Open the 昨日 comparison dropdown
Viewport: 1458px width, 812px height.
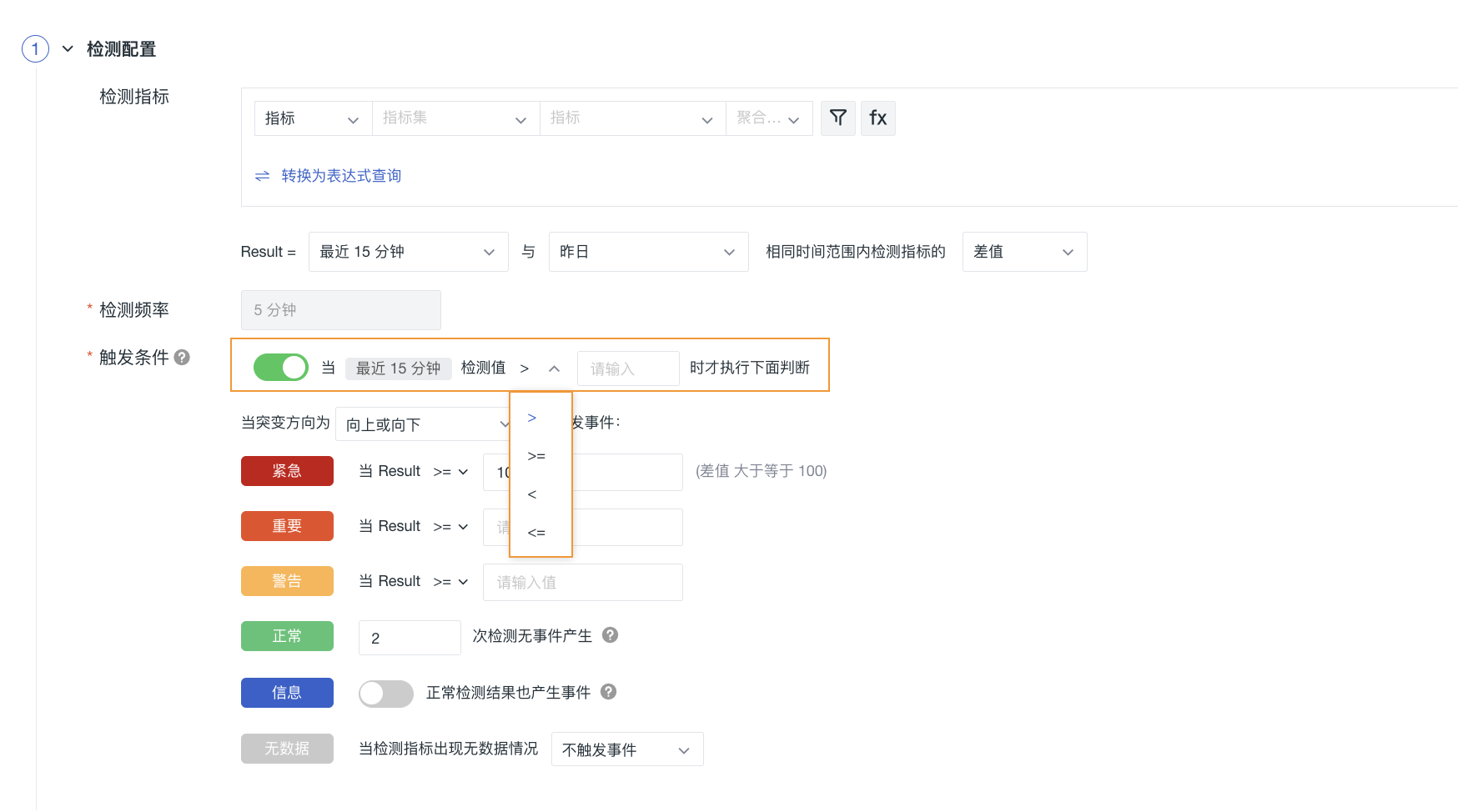pos(647,252)
